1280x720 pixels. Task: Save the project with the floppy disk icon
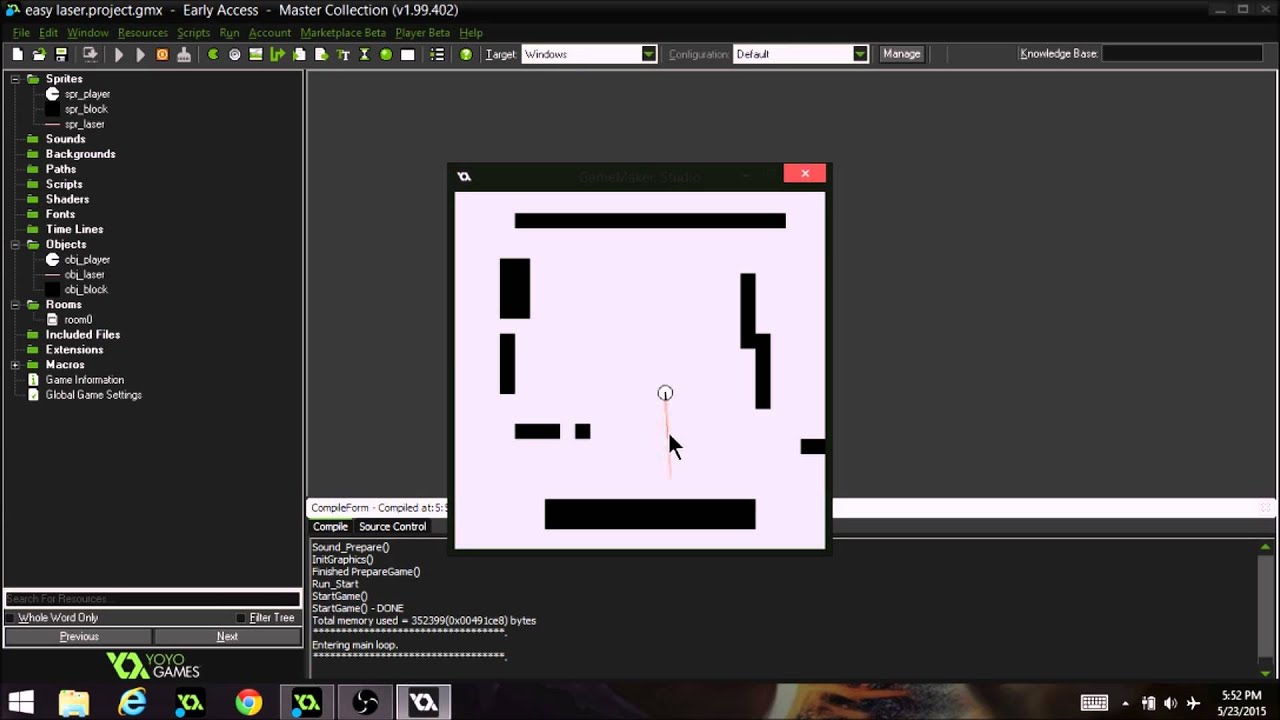click(x=61, y=54)
